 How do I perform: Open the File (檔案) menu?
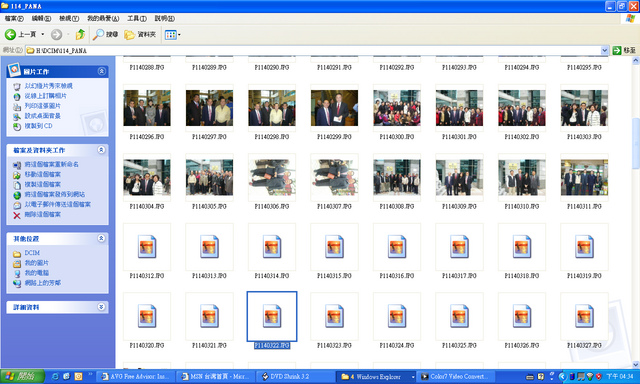coord(14,18)
